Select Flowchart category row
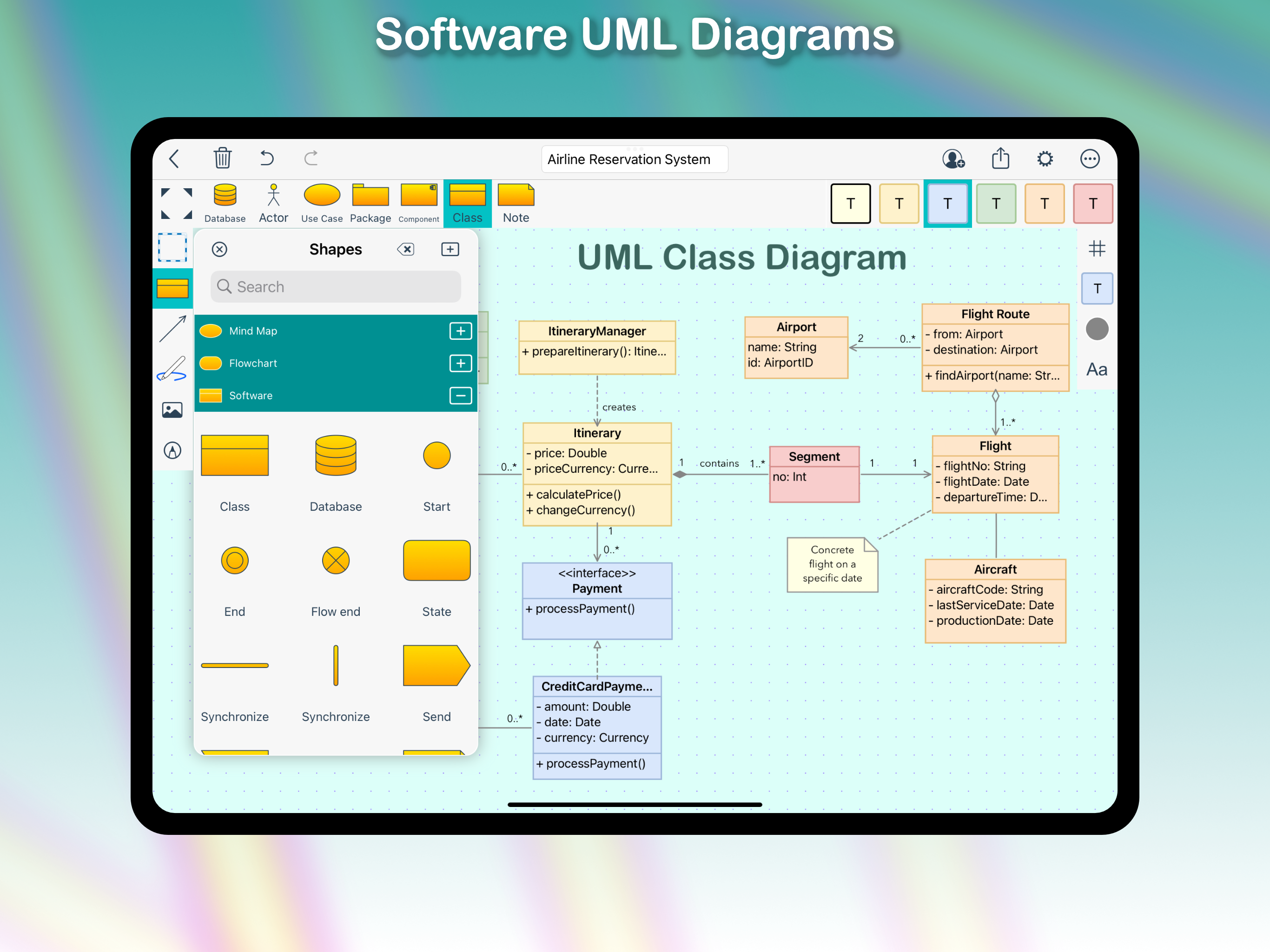1270x952 pixels. pyautogui.click(x=335, y=363)
